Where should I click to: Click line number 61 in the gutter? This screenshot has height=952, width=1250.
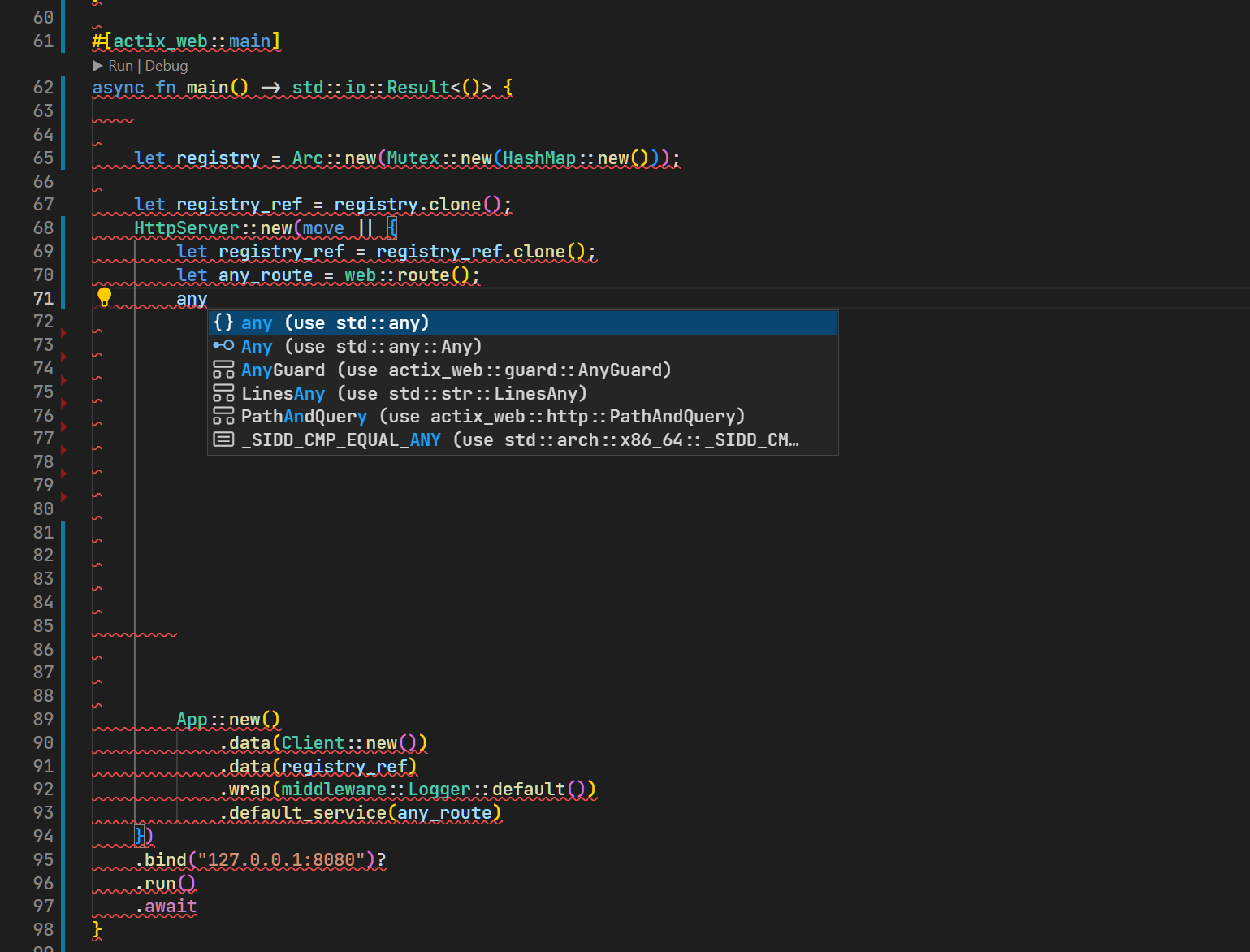tap(44, 41)
